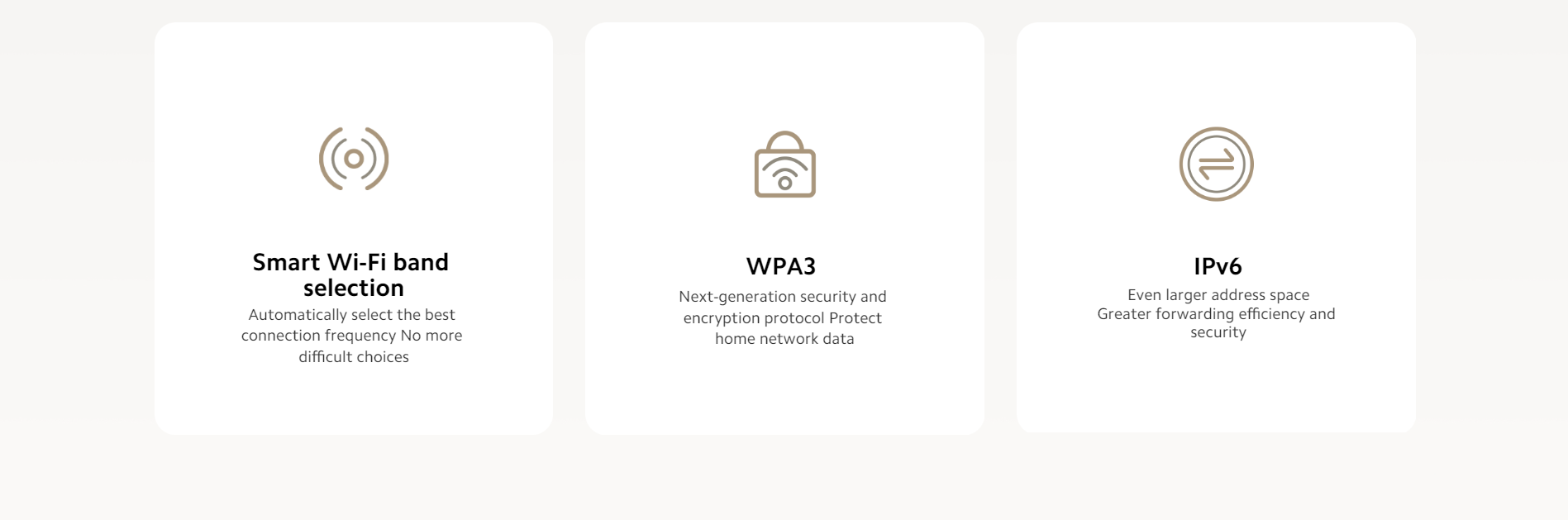The image size is (1568, 520).
Task: Click the Smart Wi-Fi band signal icon
Action: point(354,159)
